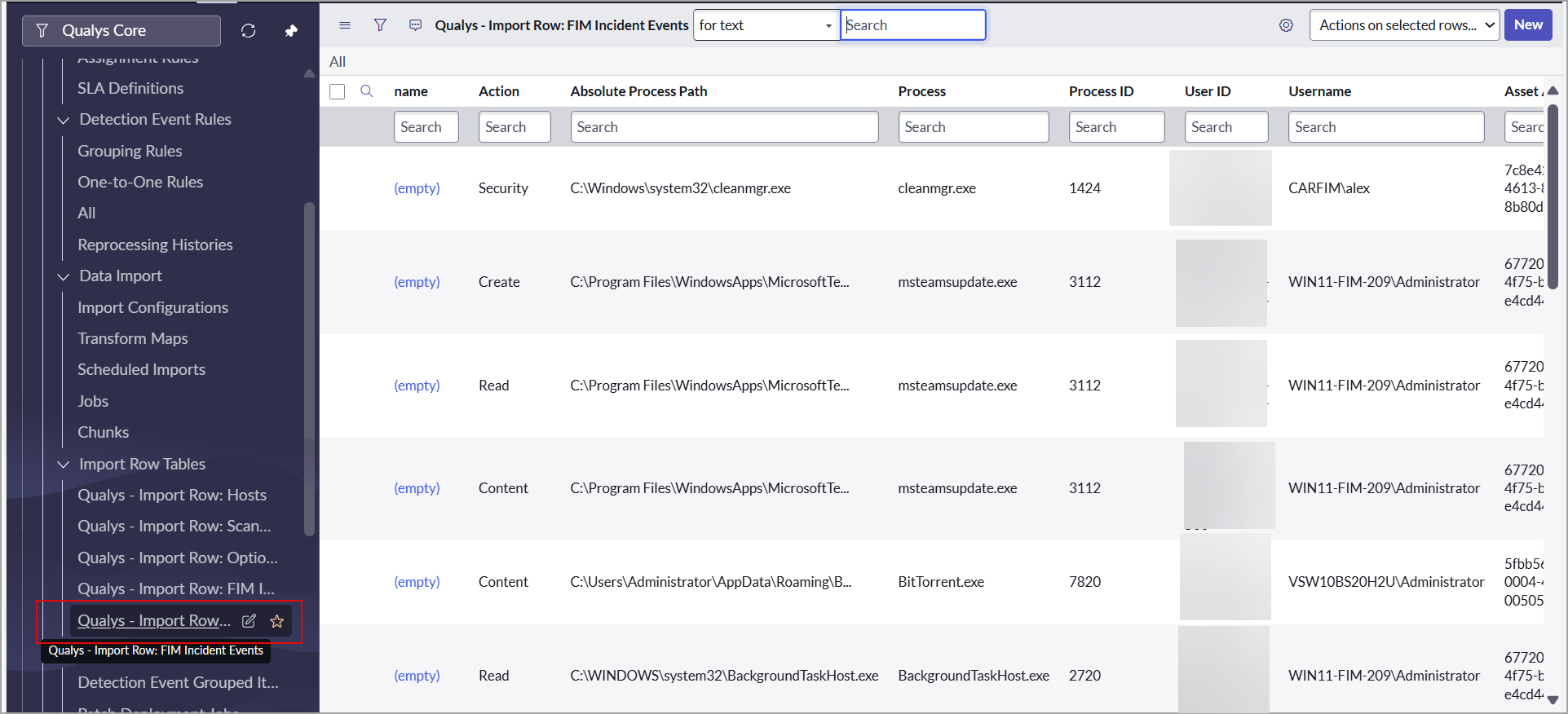Click the Absolute Process Path search field
The image size is (1568, 714).
pos(724,127)
